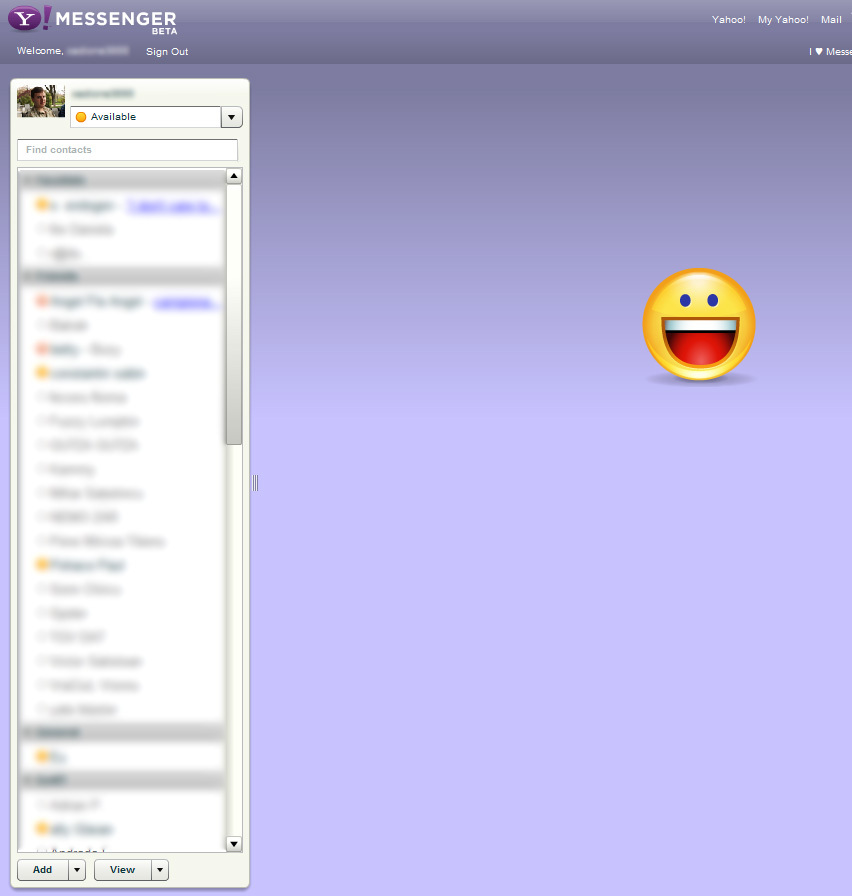The image size is (852, 896).
Task: Click the user profile avatar photo
Action: 41,101
